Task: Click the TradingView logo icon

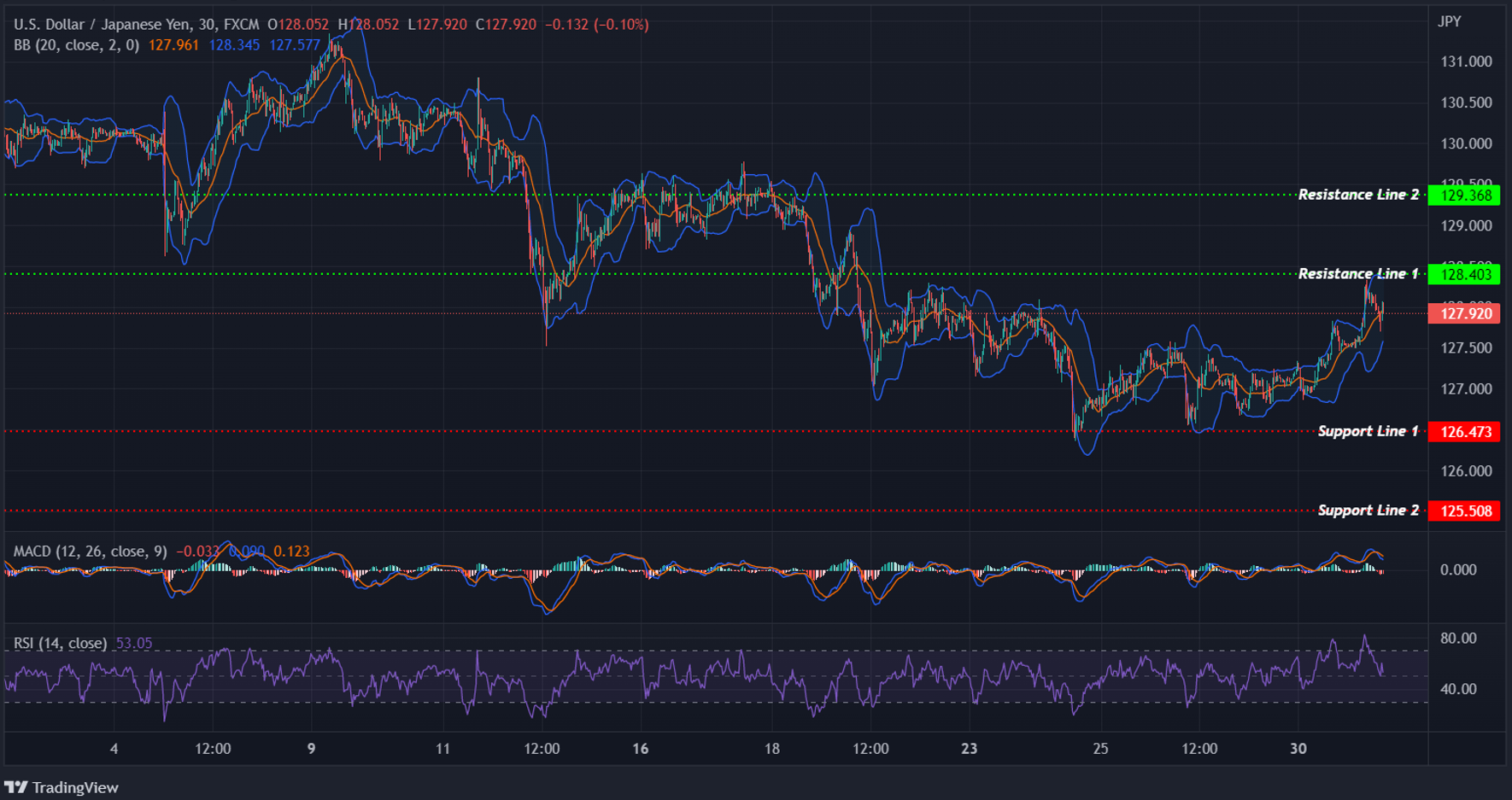Action: (18, 787)
